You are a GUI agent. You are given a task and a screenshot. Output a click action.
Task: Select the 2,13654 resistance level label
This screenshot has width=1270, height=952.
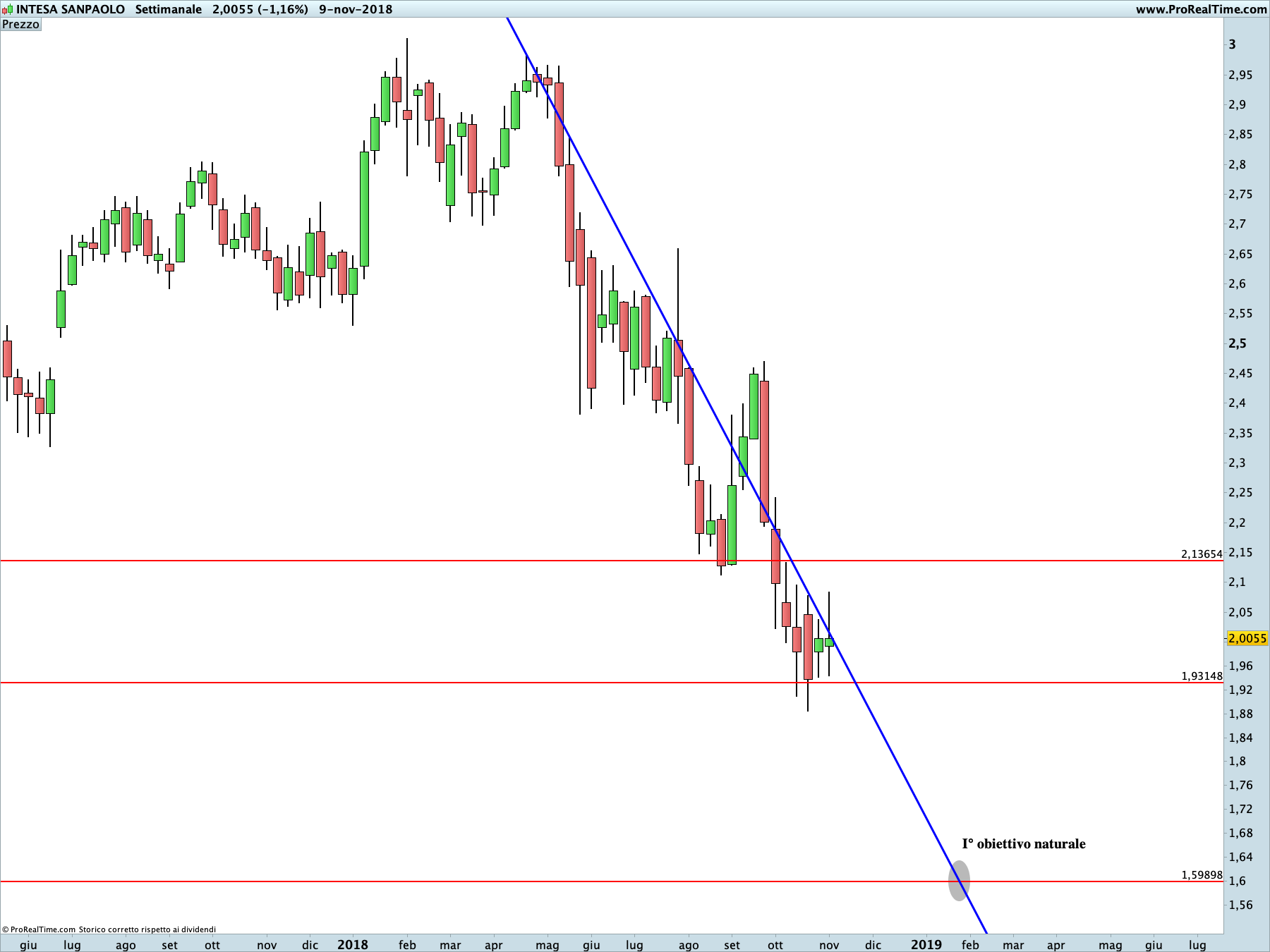(x=1202, y=554)
